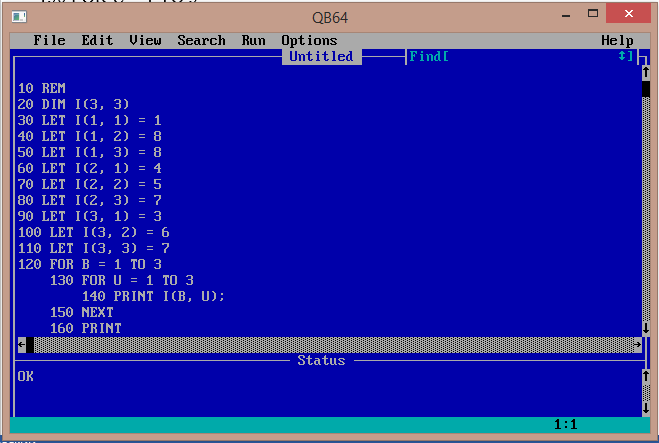The height and width of the screenshot is (443, 659).
Task: Open the Help menu
Action: pyautogui.click(x=617, y=40)
